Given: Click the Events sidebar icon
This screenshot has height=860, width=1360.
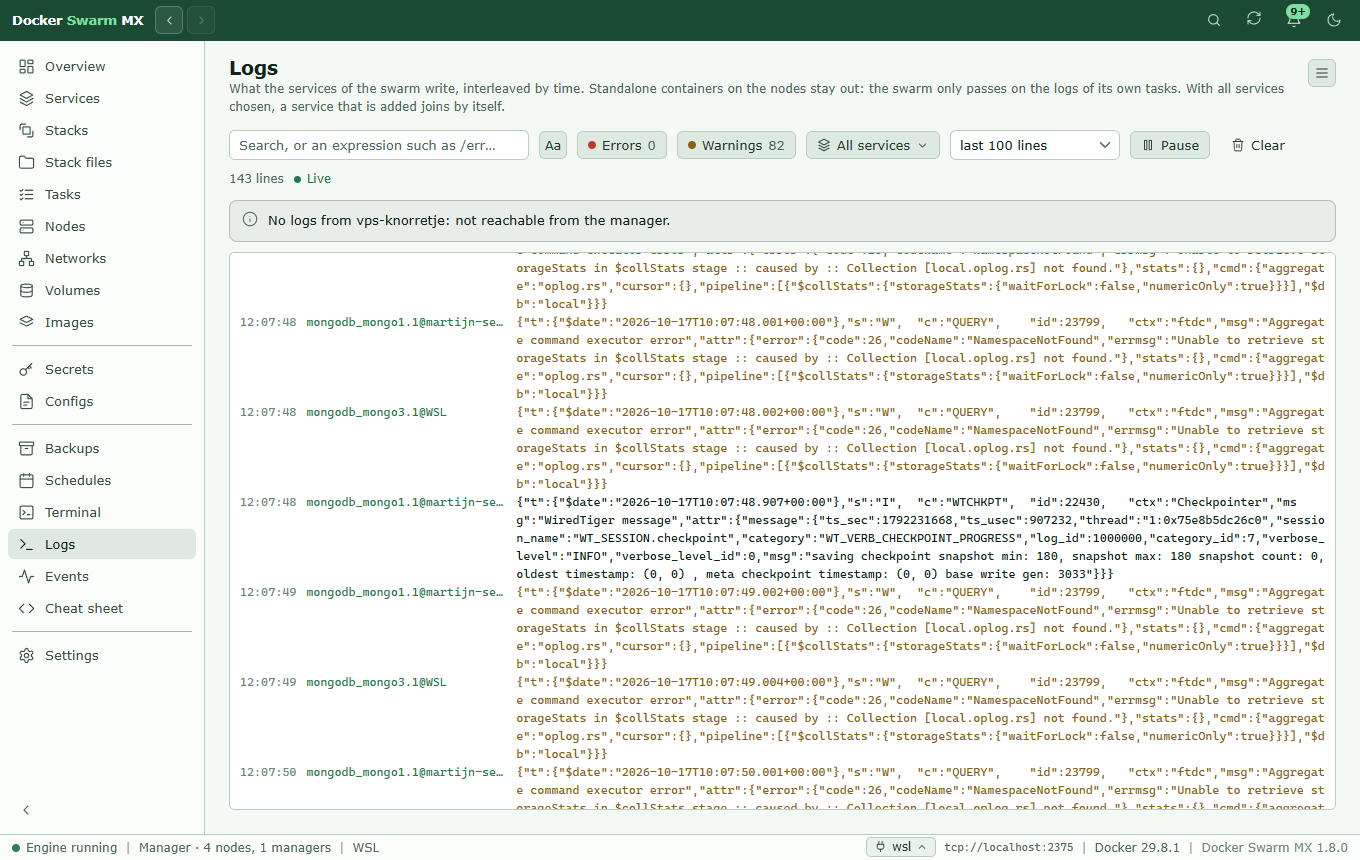Looking at the screenshot, I should (x=27, y=576).
